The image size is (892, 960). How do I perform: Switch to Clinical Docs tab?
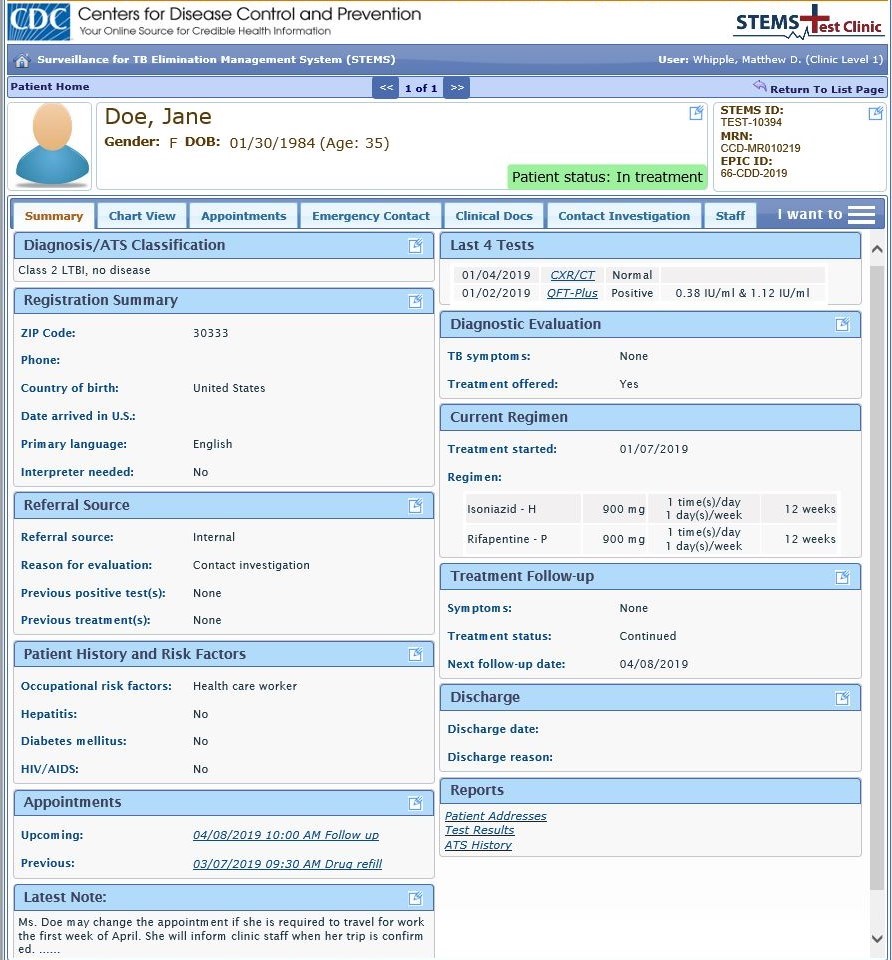(494, 216)
